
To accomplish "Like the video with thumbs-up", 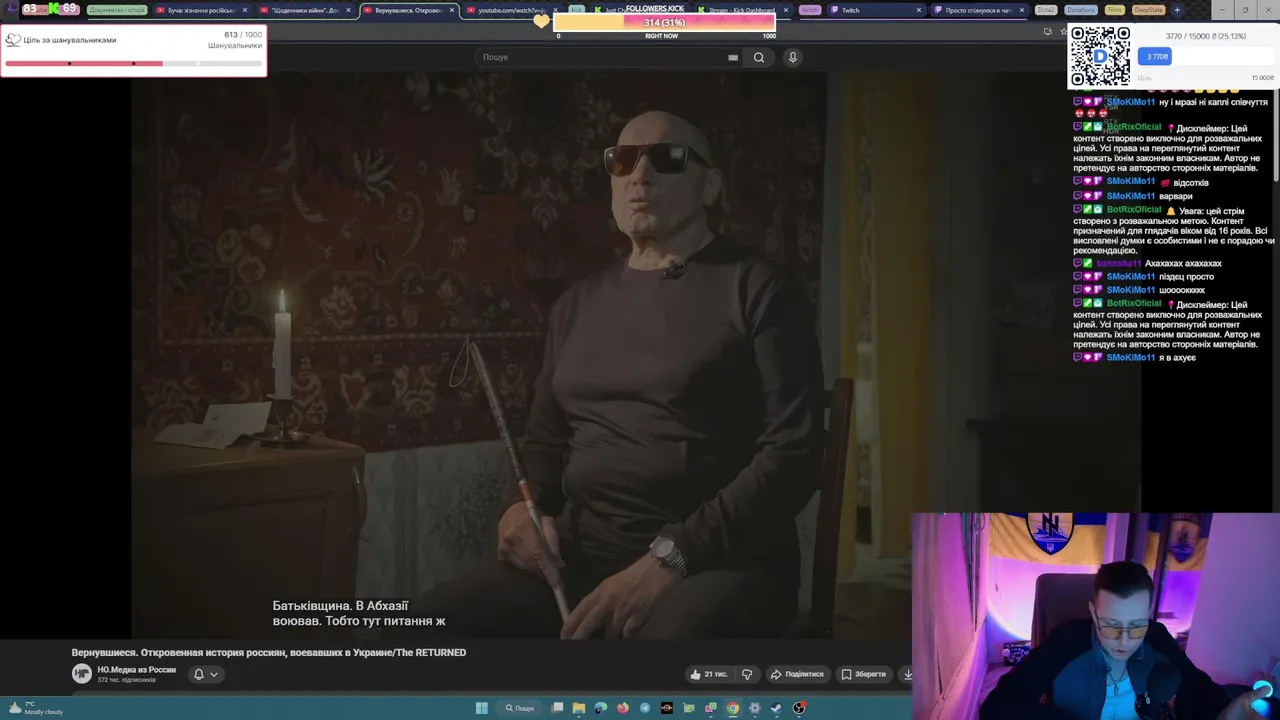I will click(x=708, y=674).
